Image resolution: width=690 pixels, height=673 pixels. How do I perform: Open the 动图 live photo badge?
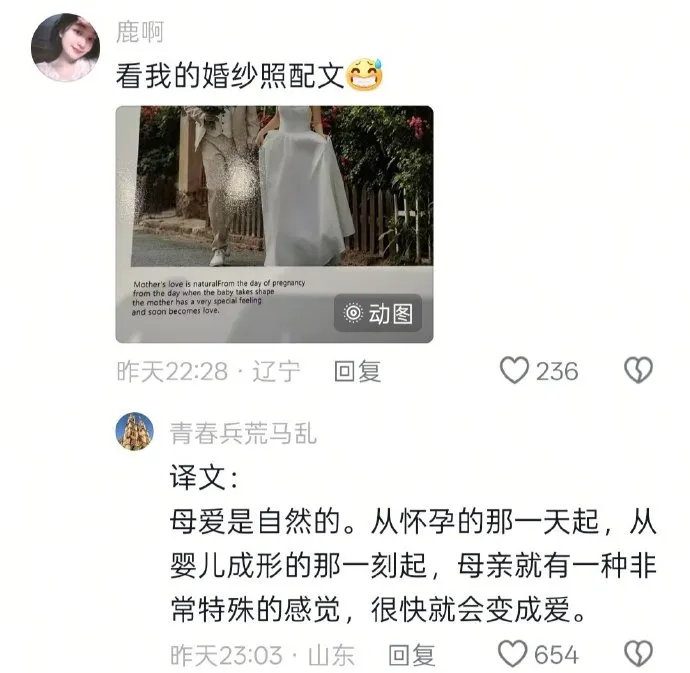tap(378, 313)
